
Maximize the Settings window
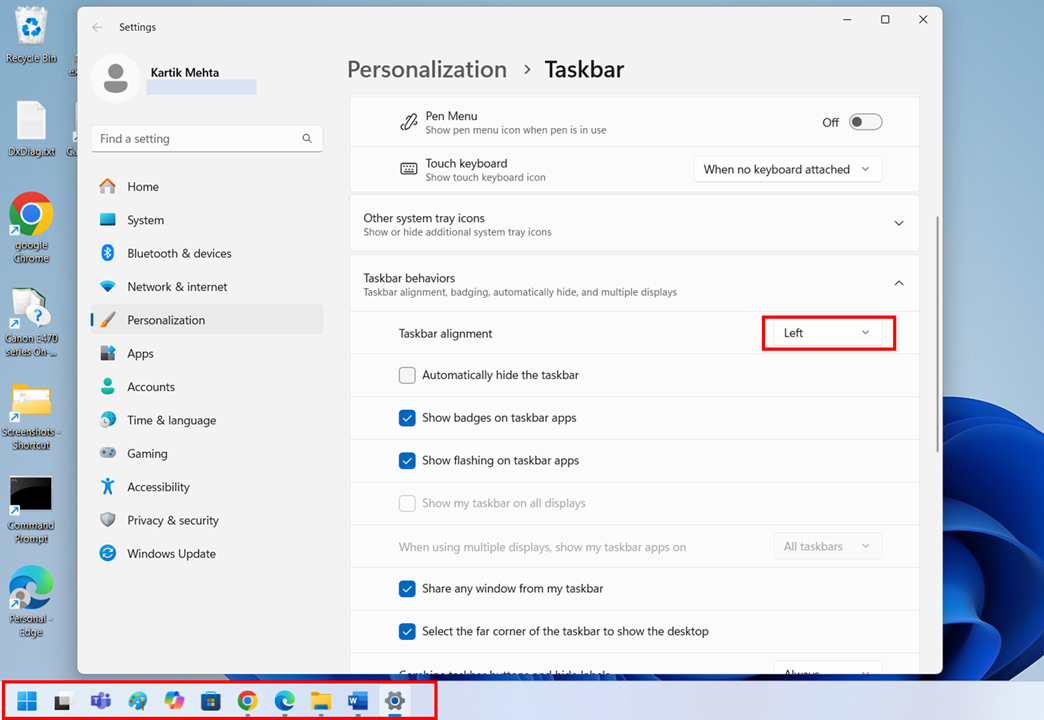(x=885, y=20)
